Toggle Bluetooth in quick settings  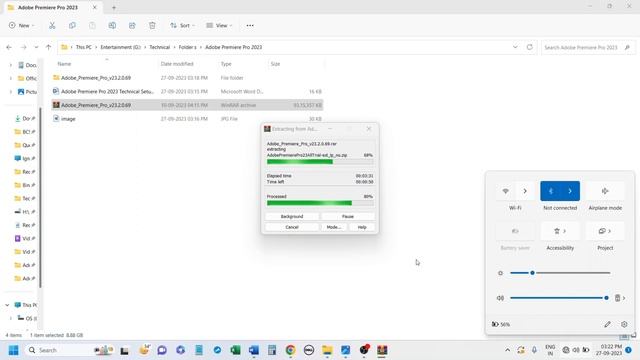point(551,191)
